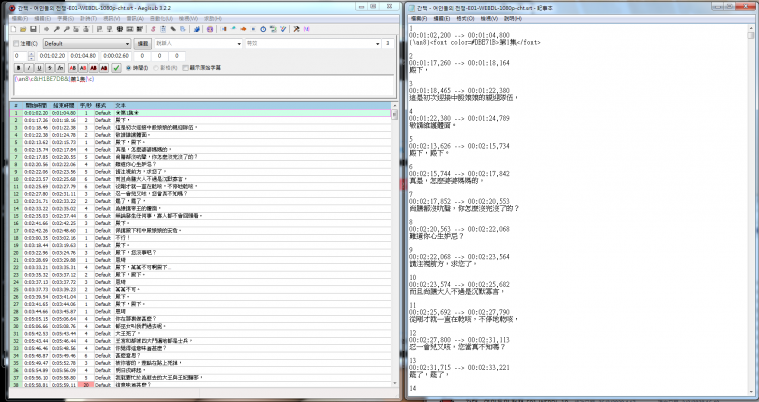Screen dimensions: 759x402
Task: Open the Default style dropdown
Action: tap(87, 44)
